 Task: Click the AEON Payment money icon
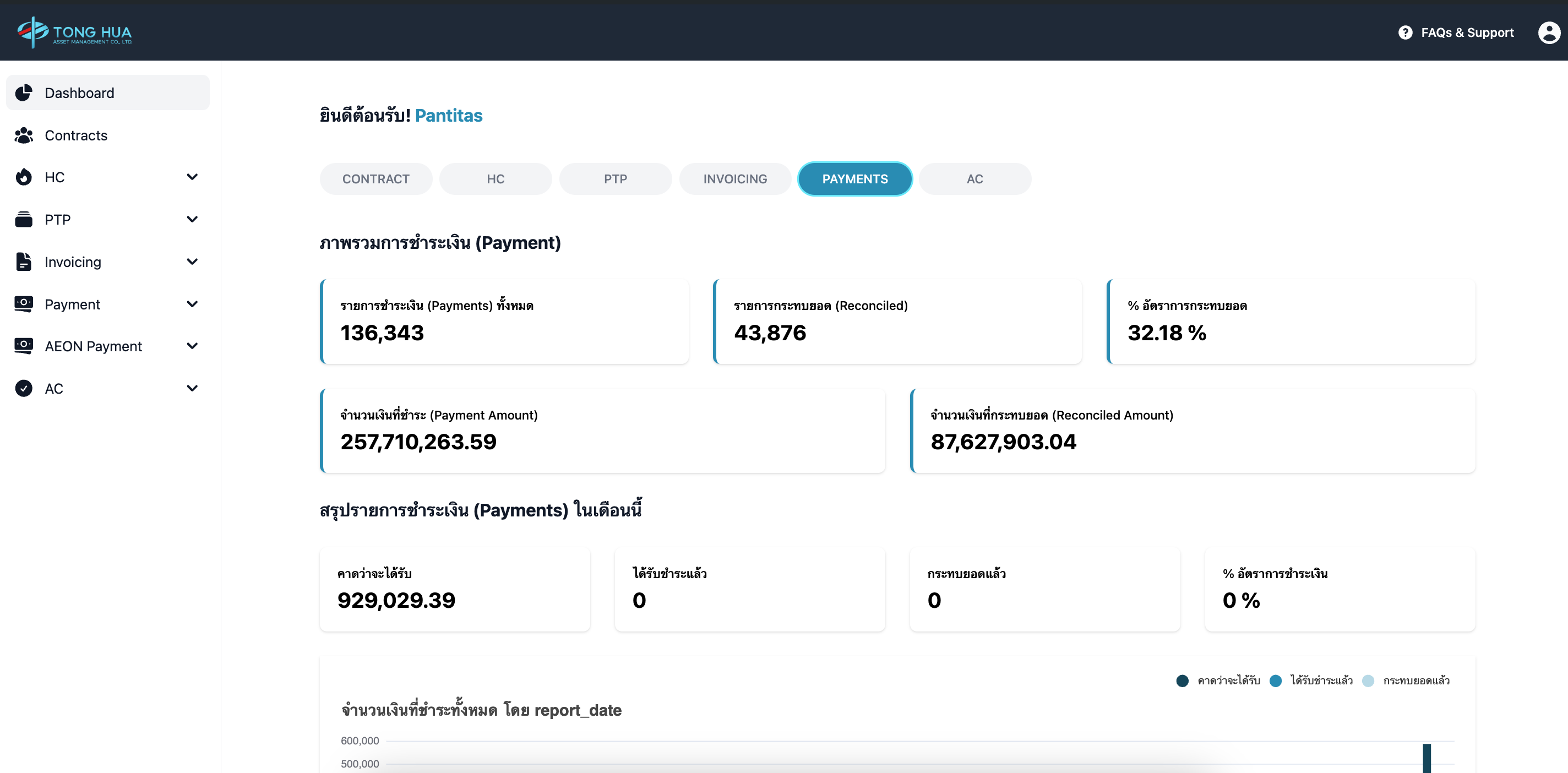(24, 346)
